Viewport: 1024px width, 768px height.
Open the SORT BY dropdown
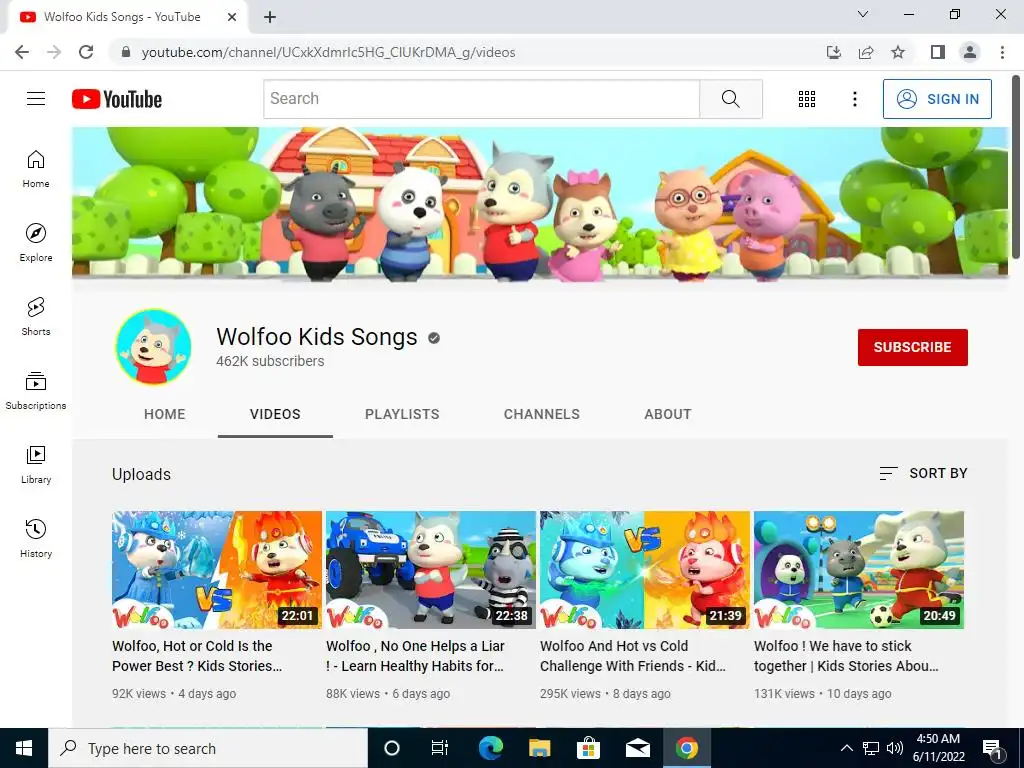[923, 473]
